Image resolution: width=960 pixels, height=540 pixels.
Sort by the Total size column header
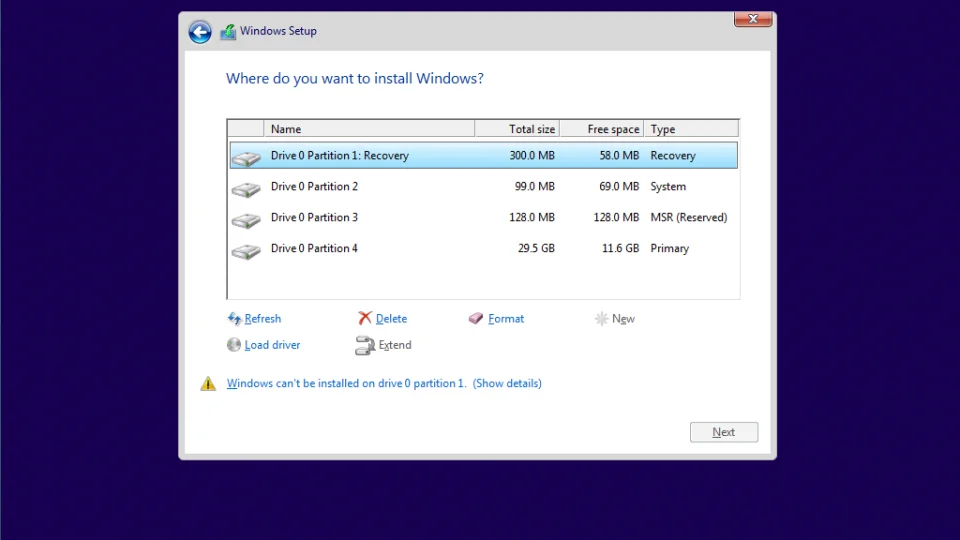click(517, 129)
